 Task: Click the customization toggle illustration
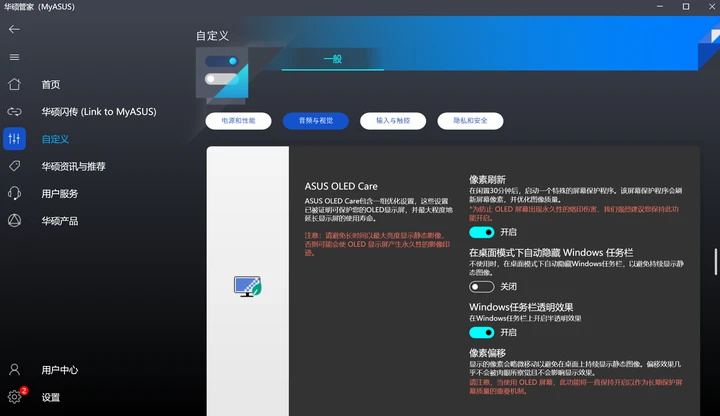222,73
